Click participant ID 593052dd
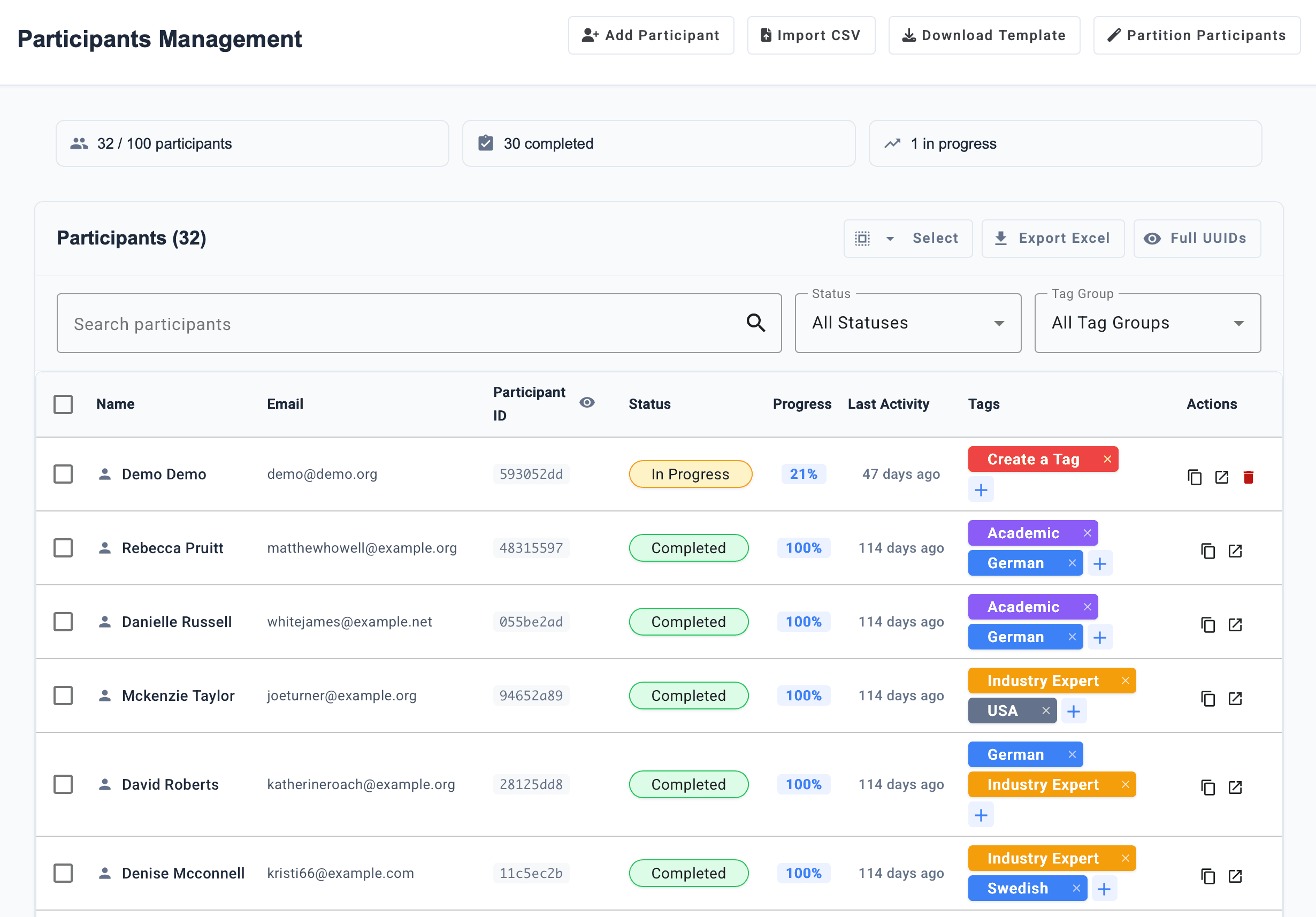Image resolution: width=1316 pixels, height=917 pixels. point(531,474)
